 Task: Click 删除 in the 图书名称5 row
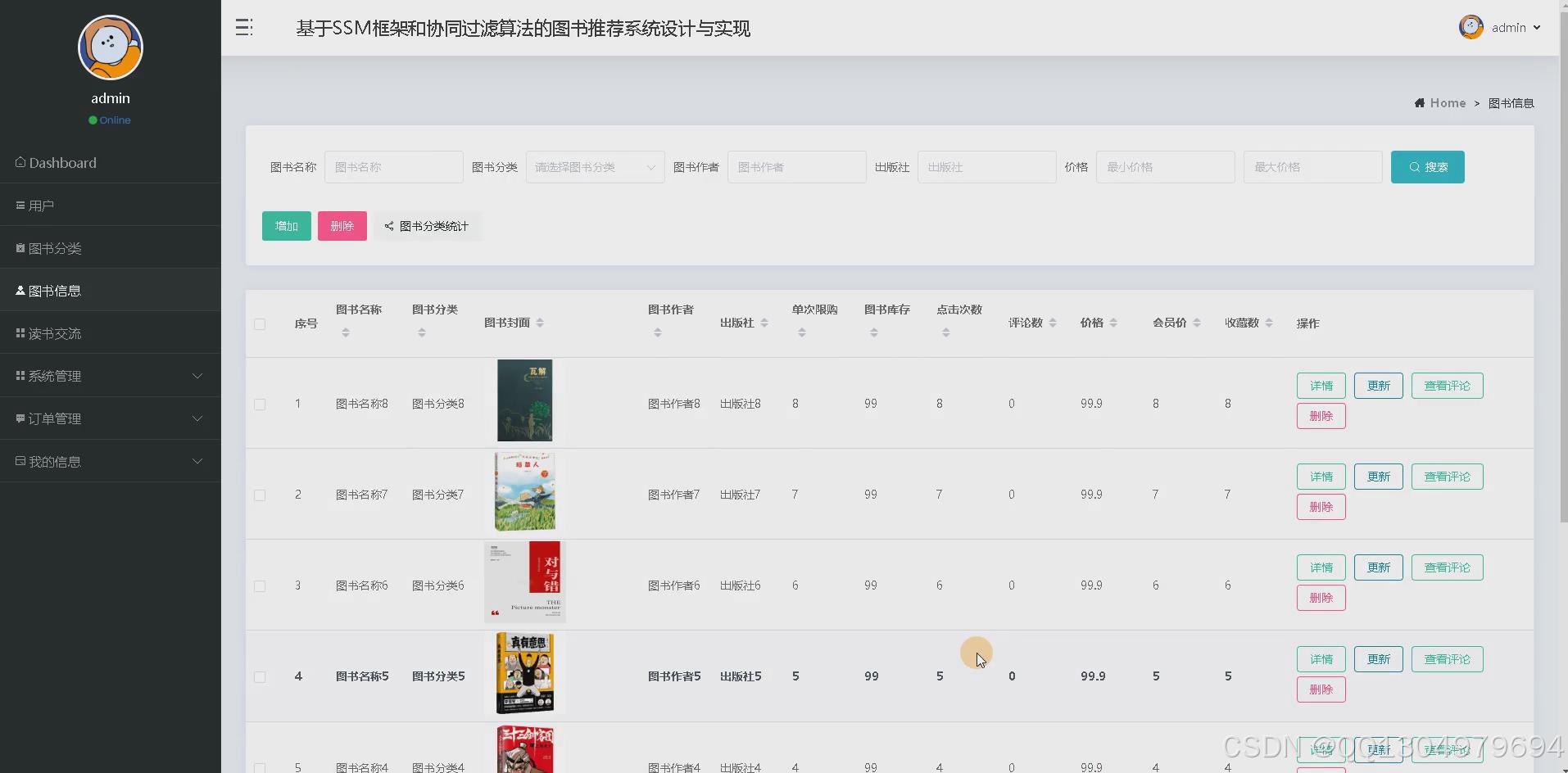1321,689
